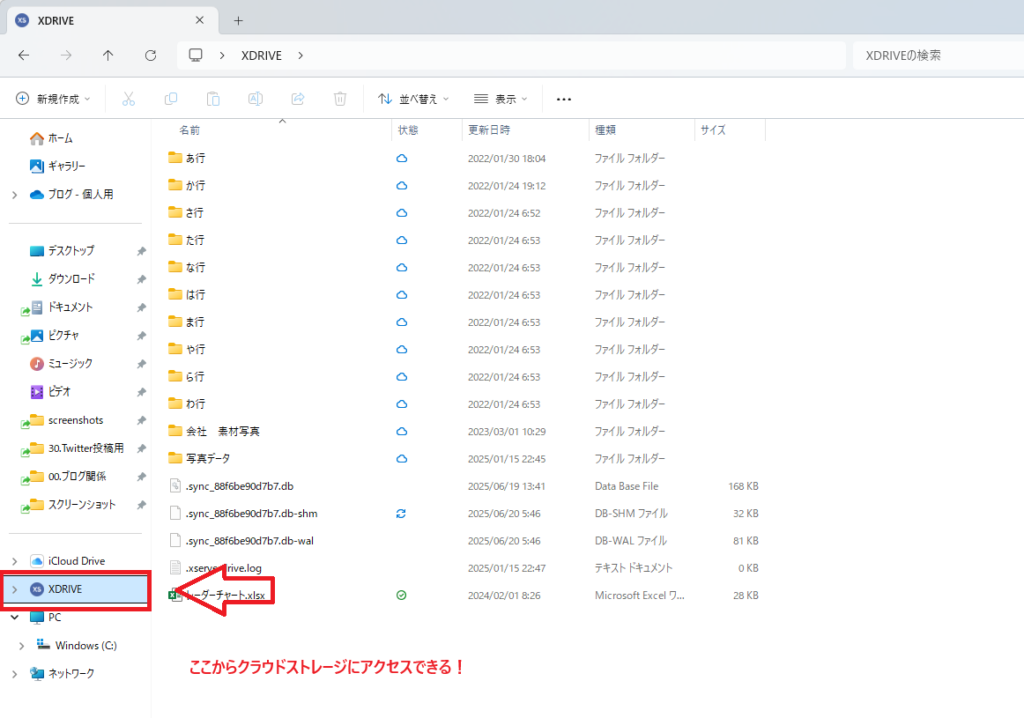Screen dimensions: 1024x718
Task: Open ダウンロード in quick access
Action: (63, 279)
